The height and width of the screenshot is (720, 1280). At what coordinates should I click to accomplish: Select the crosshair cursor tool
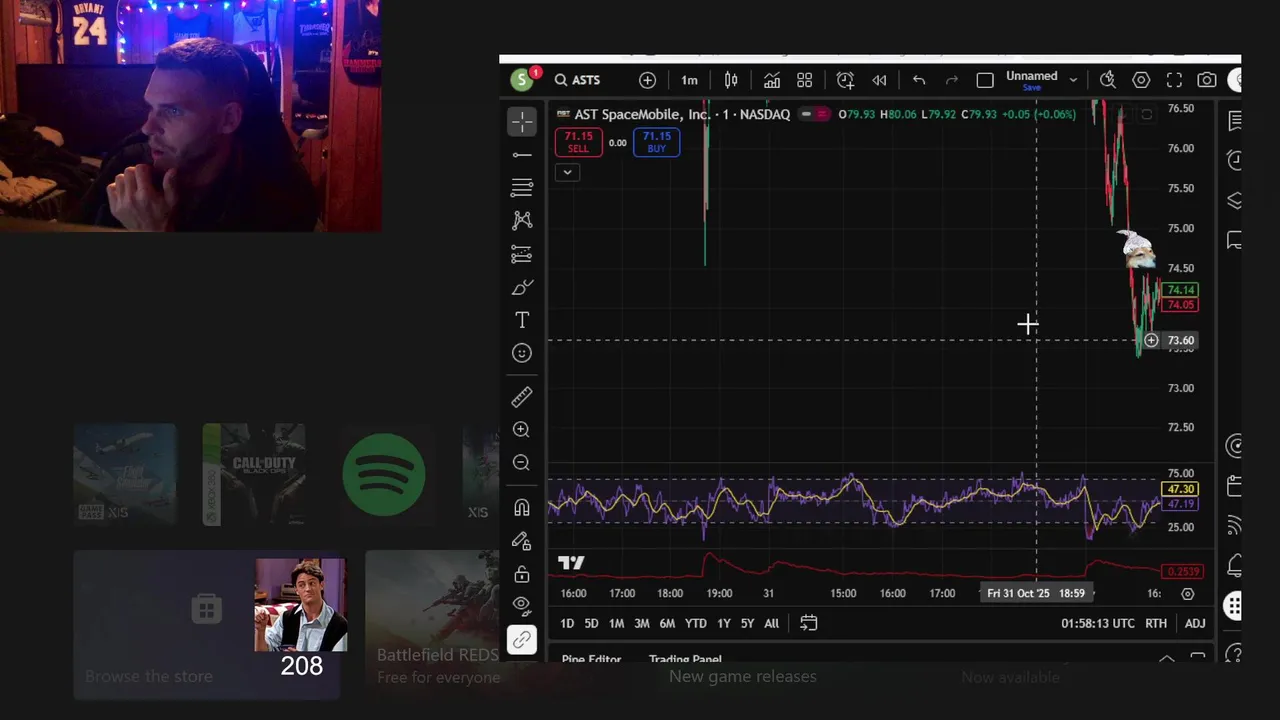522,122
